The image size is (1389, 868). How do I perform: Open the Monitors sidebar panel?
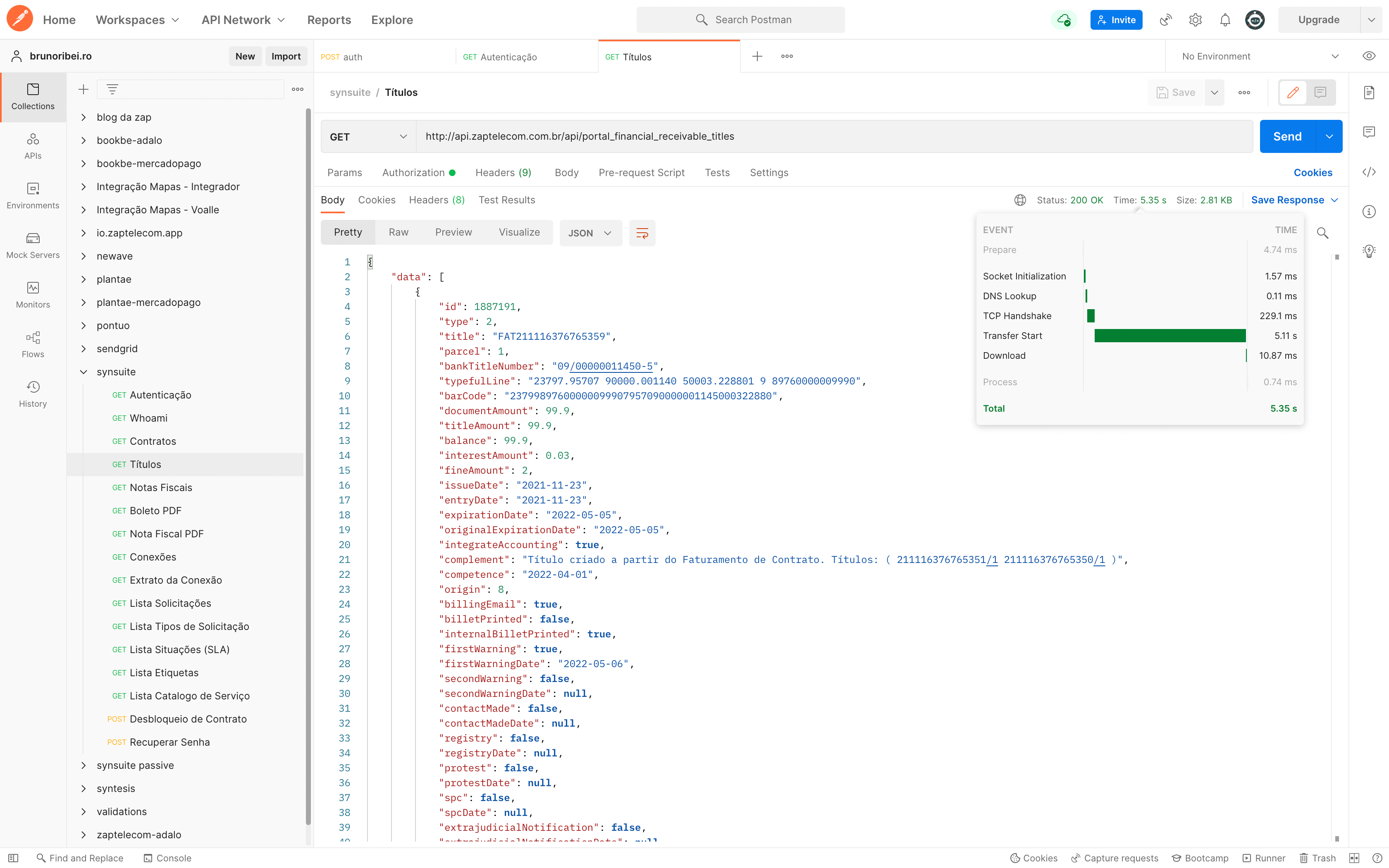point(33,296)
